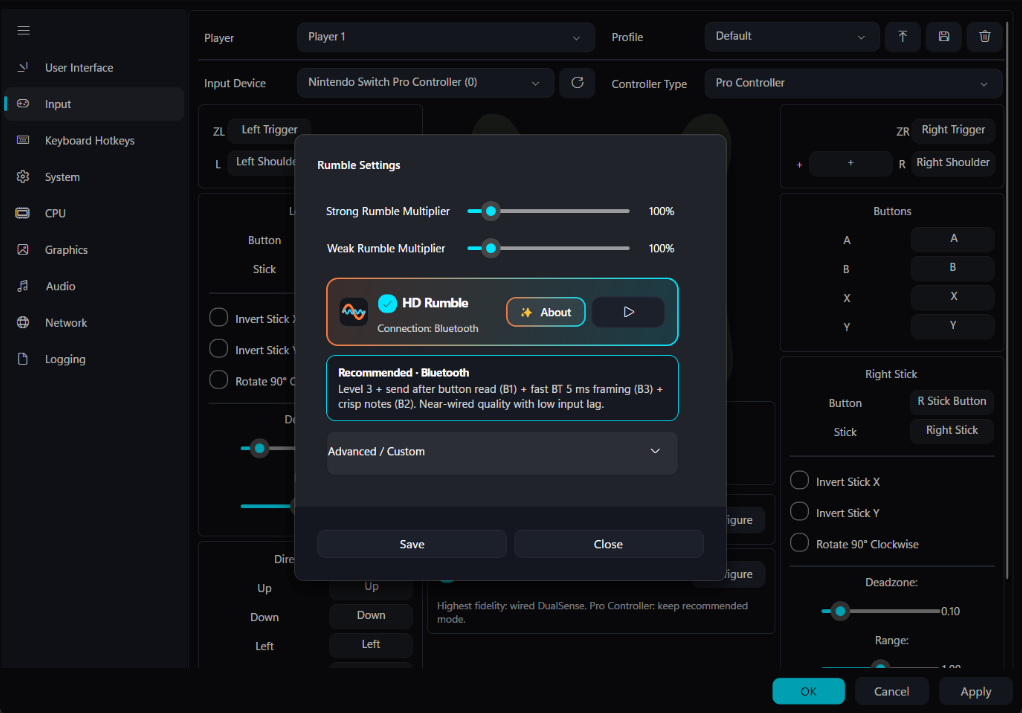This screenshot has width=1022, height=713.
Task: Click the Graphics image icon
Action: 23,250
